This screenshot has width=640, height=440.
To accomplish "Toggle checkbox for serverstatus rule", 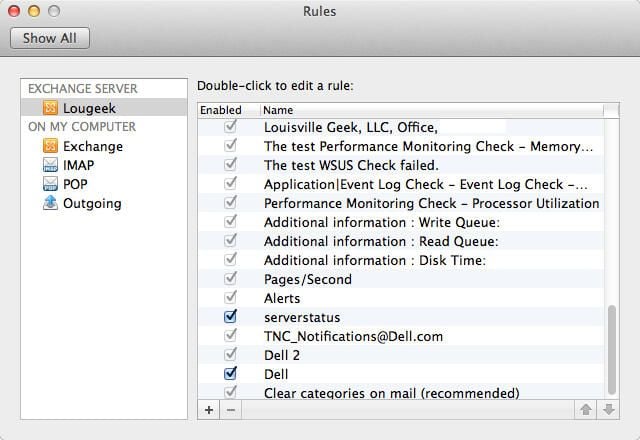I will [231, 316].
